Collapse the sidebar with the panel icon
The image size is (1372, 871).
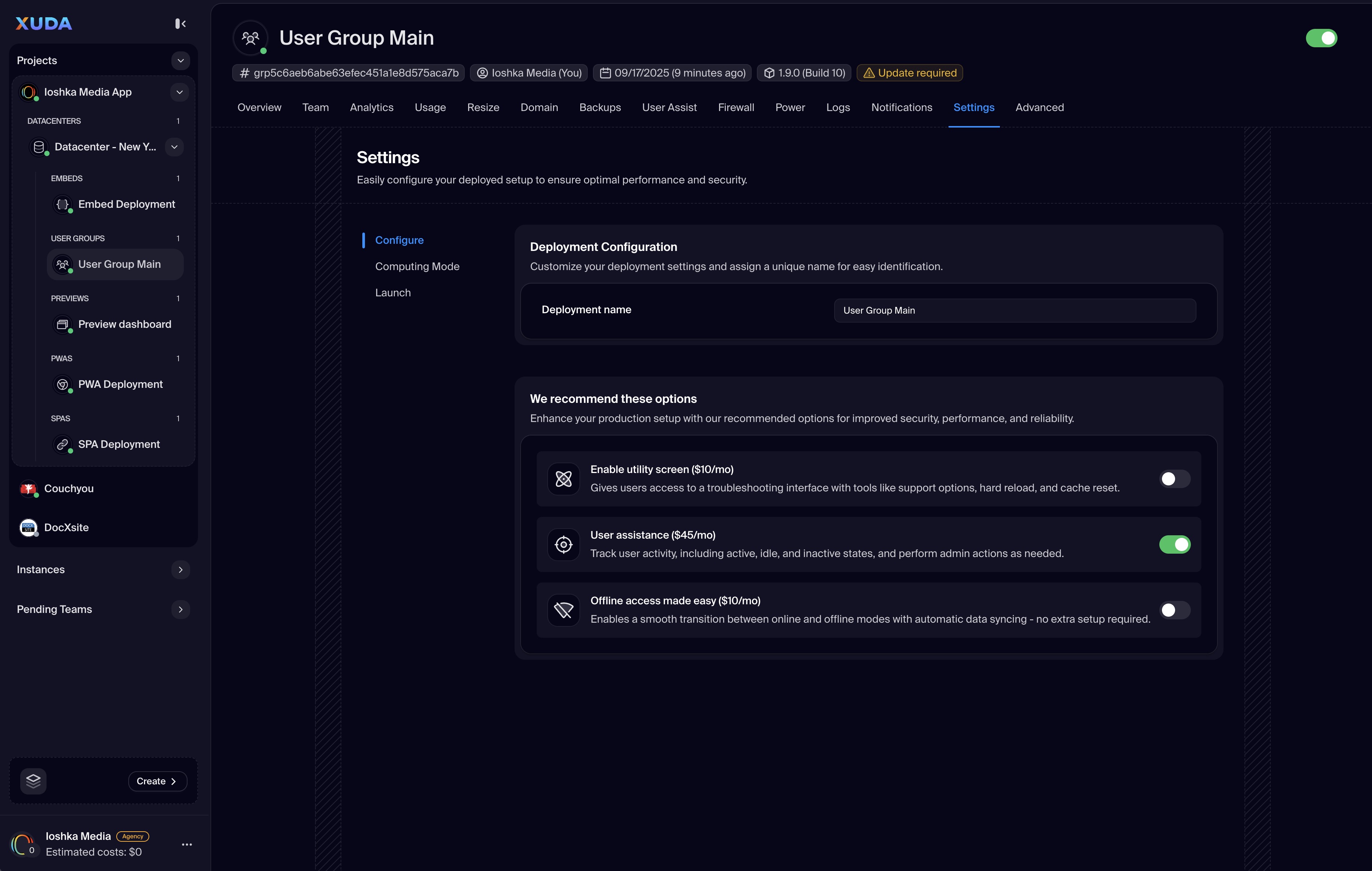coord(180,23)
